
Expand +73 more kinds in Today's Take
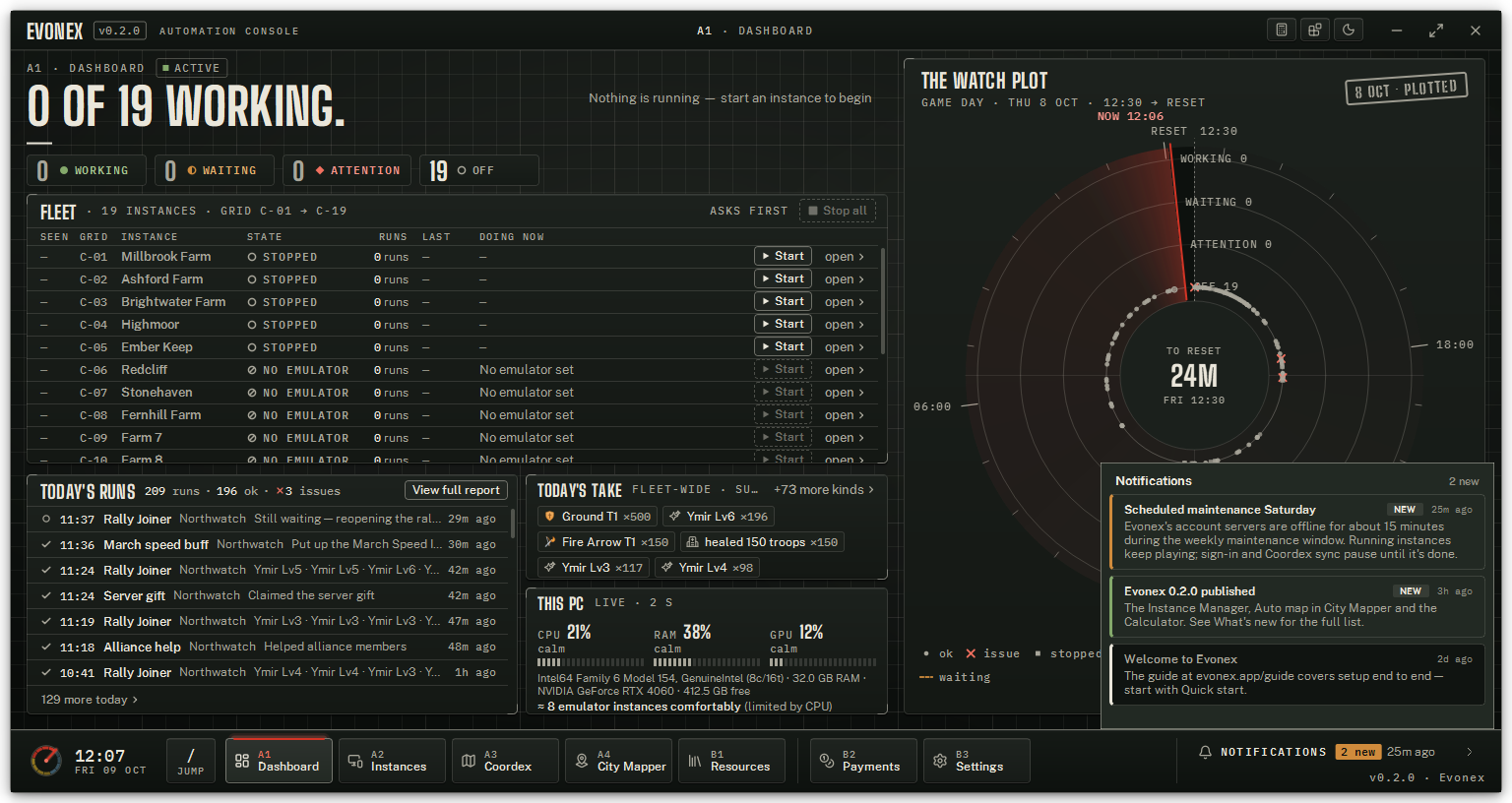tap(824, 489)
